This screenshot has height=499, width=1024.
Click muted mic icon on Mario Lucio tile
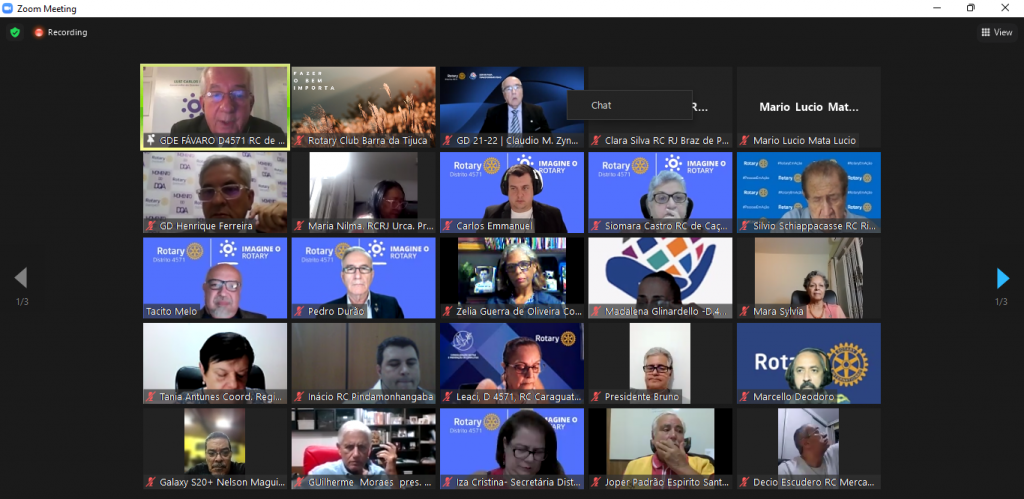click(744, 141)
